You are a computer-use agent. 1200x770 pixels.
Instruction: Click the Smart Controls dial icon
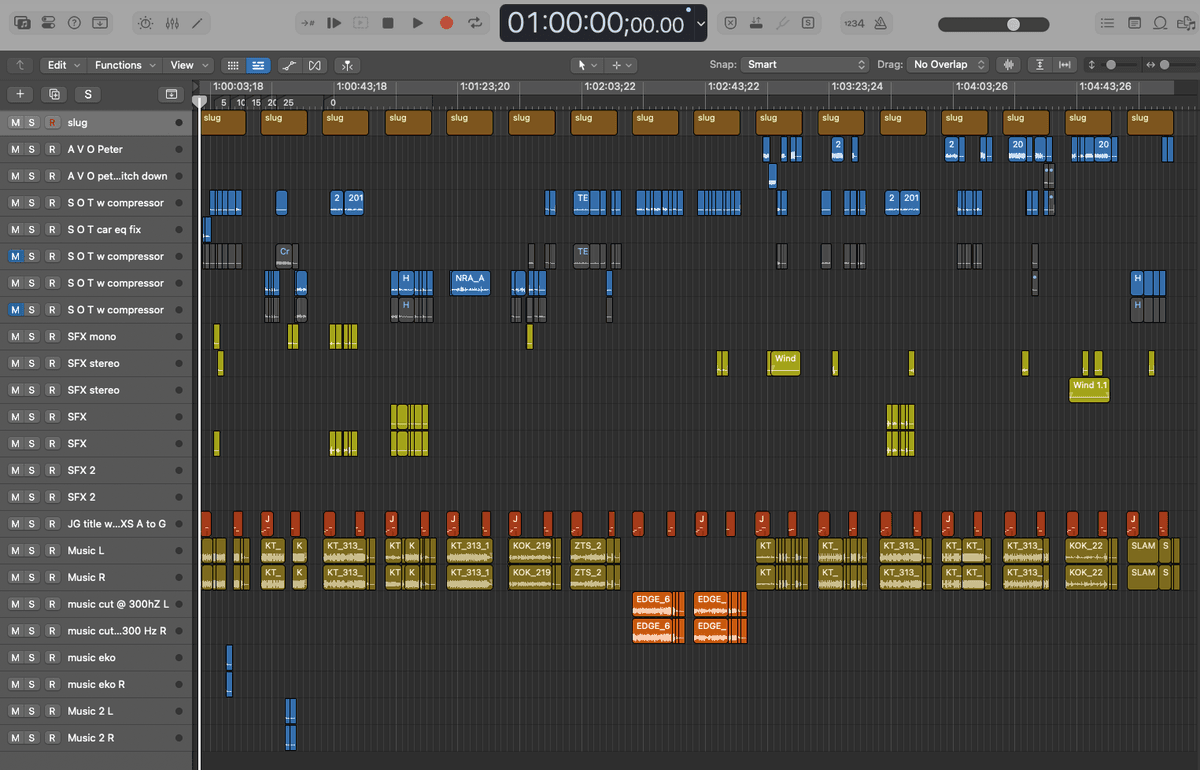(x=146, y=22)
